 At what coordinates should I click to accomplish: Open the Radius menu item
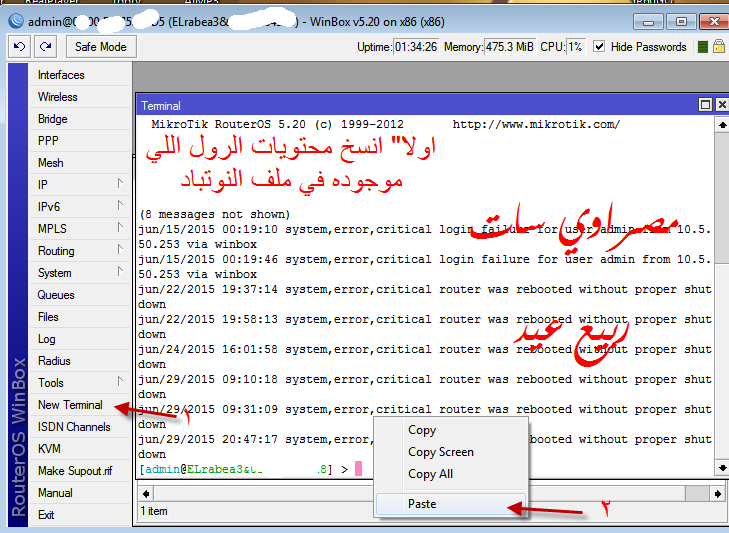tap(80, 361)
